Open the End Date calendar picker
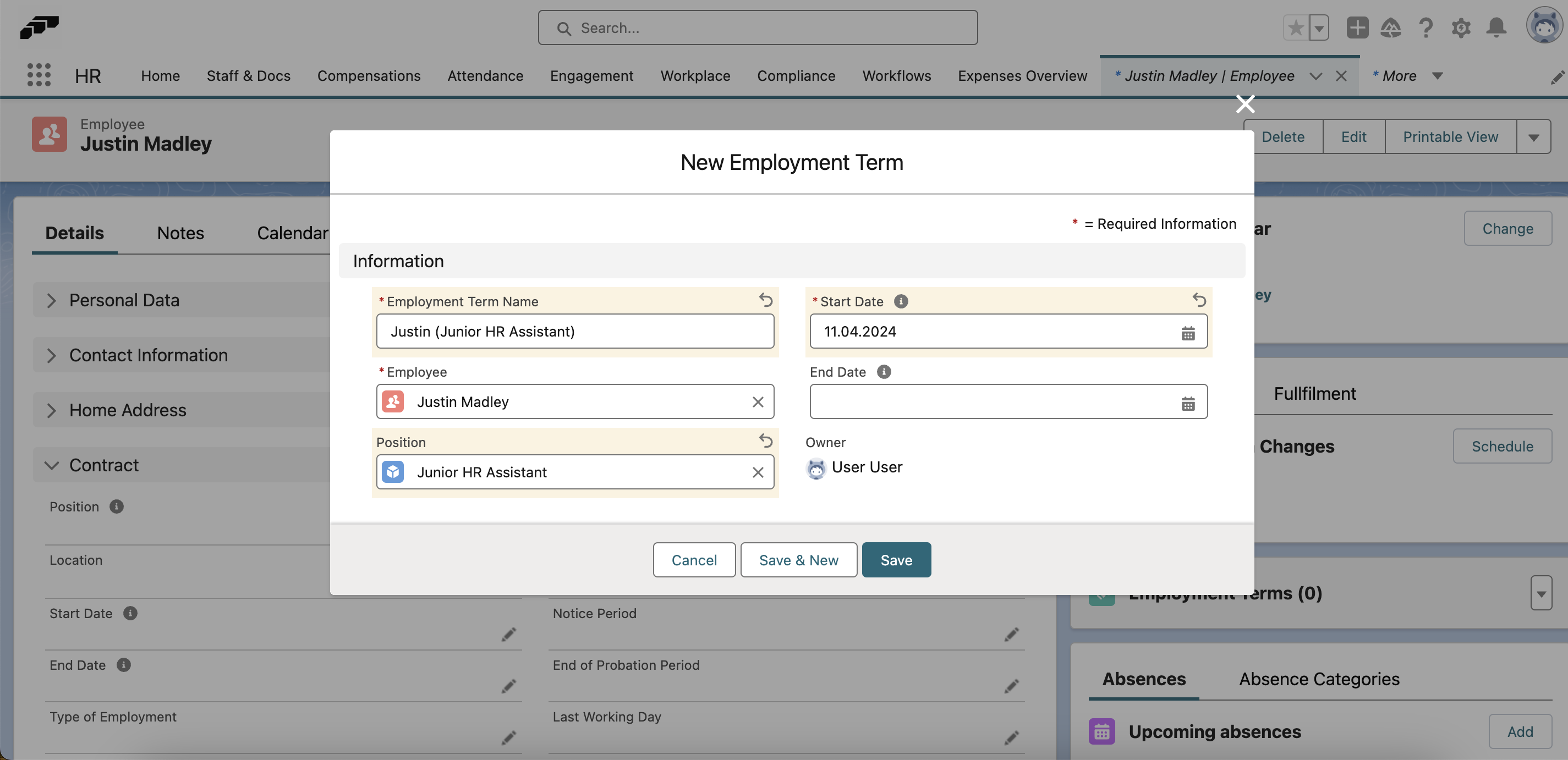Image resolution: width=1568 pixels, height=760 pixels. click(x=1188, y=401)
